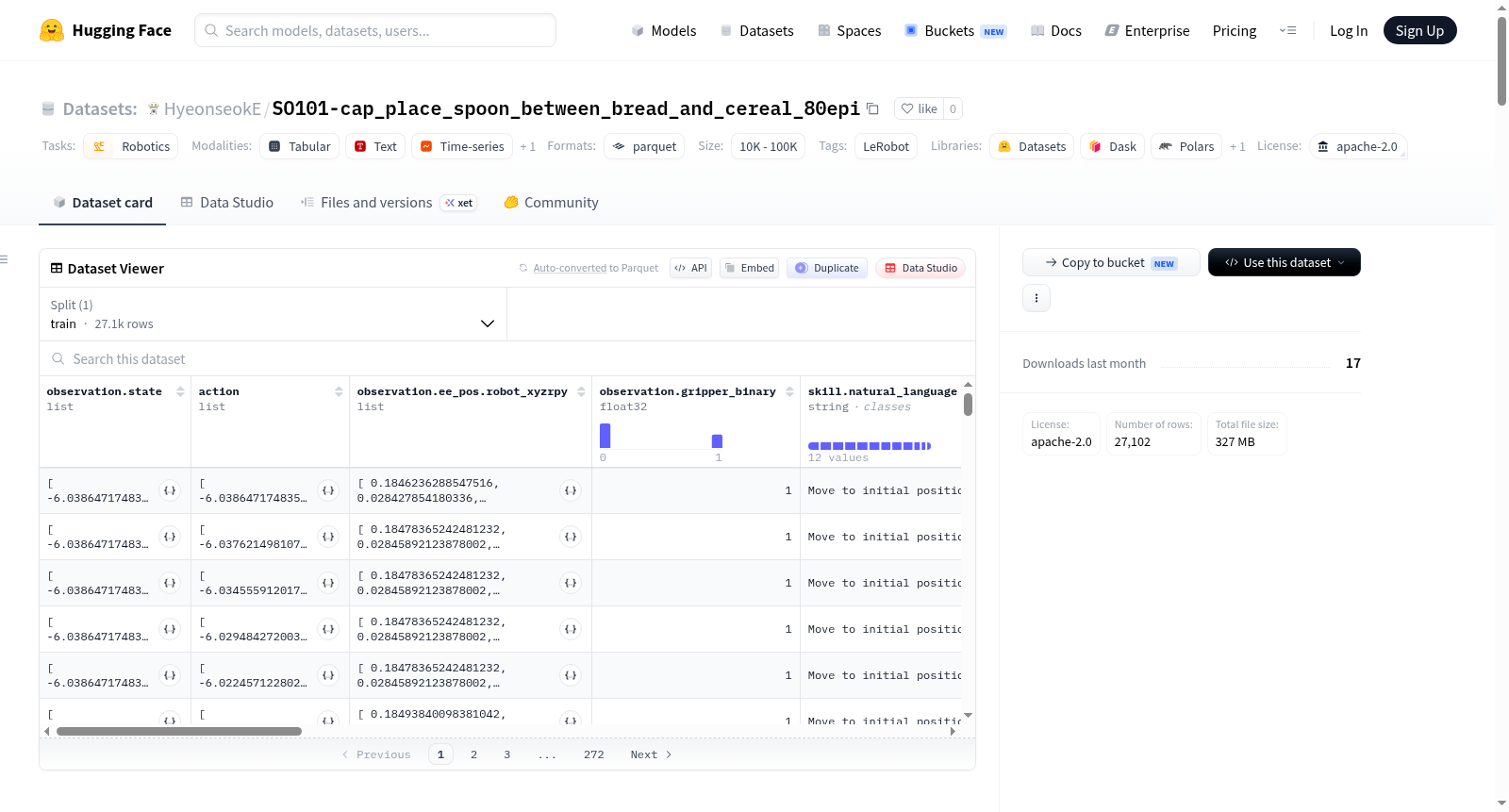Like this dataset with the heart button
The height and width of the screenshot is (812, 1509).
919,108
